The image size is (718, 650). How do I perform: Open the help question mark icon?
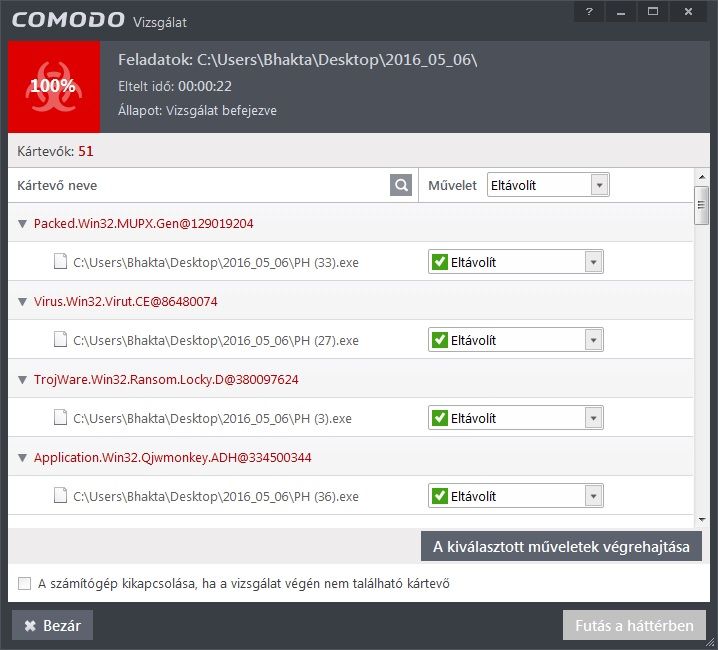coord(589,11)
